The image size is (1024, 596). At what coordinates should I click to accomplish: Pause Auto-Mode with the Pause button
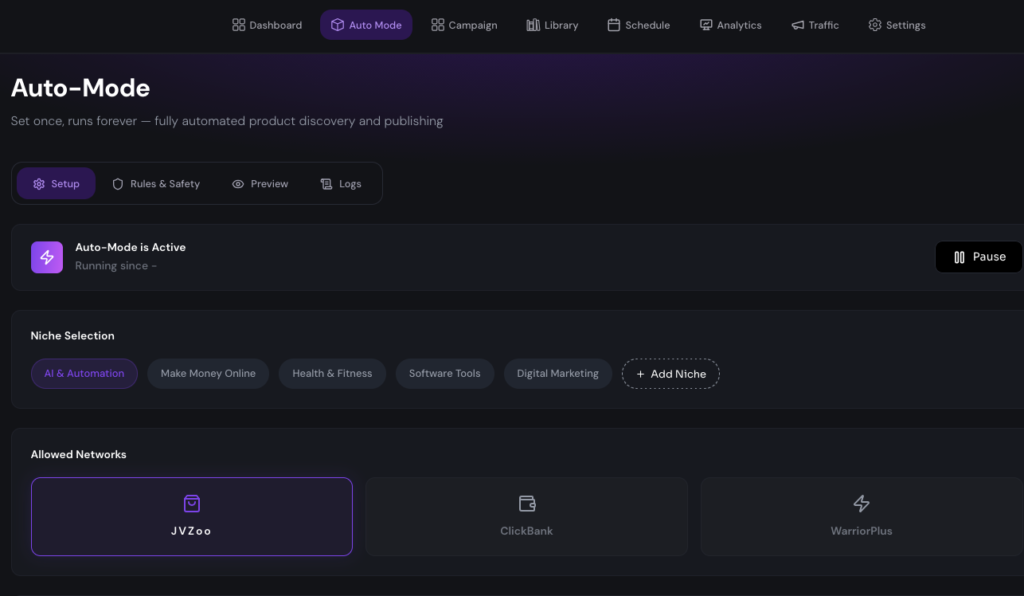[x=979, y=257]
